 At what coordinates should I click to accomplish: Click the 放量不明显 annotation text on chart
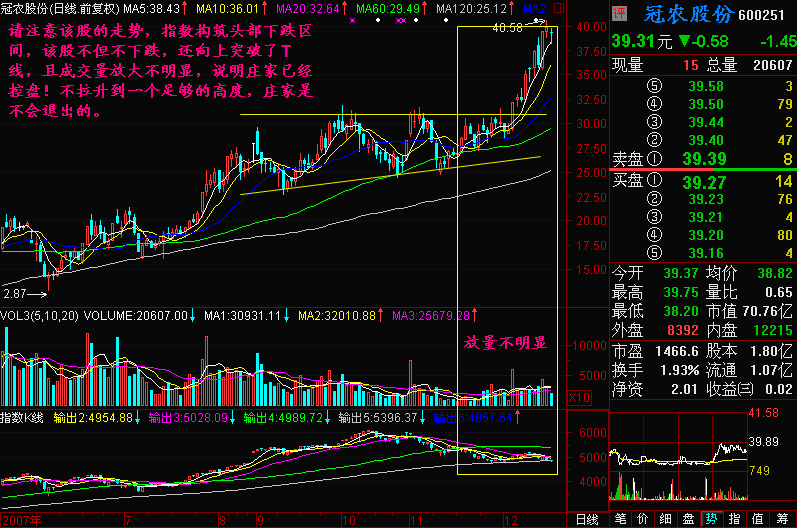pyautogui.click(x=505, y=342)
